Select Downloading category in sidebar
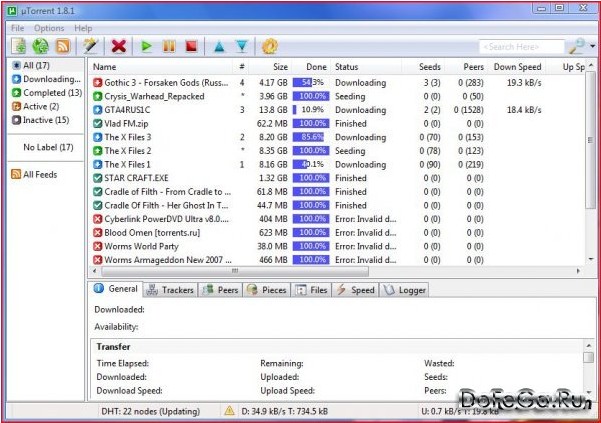 click(x=46, y=79)
